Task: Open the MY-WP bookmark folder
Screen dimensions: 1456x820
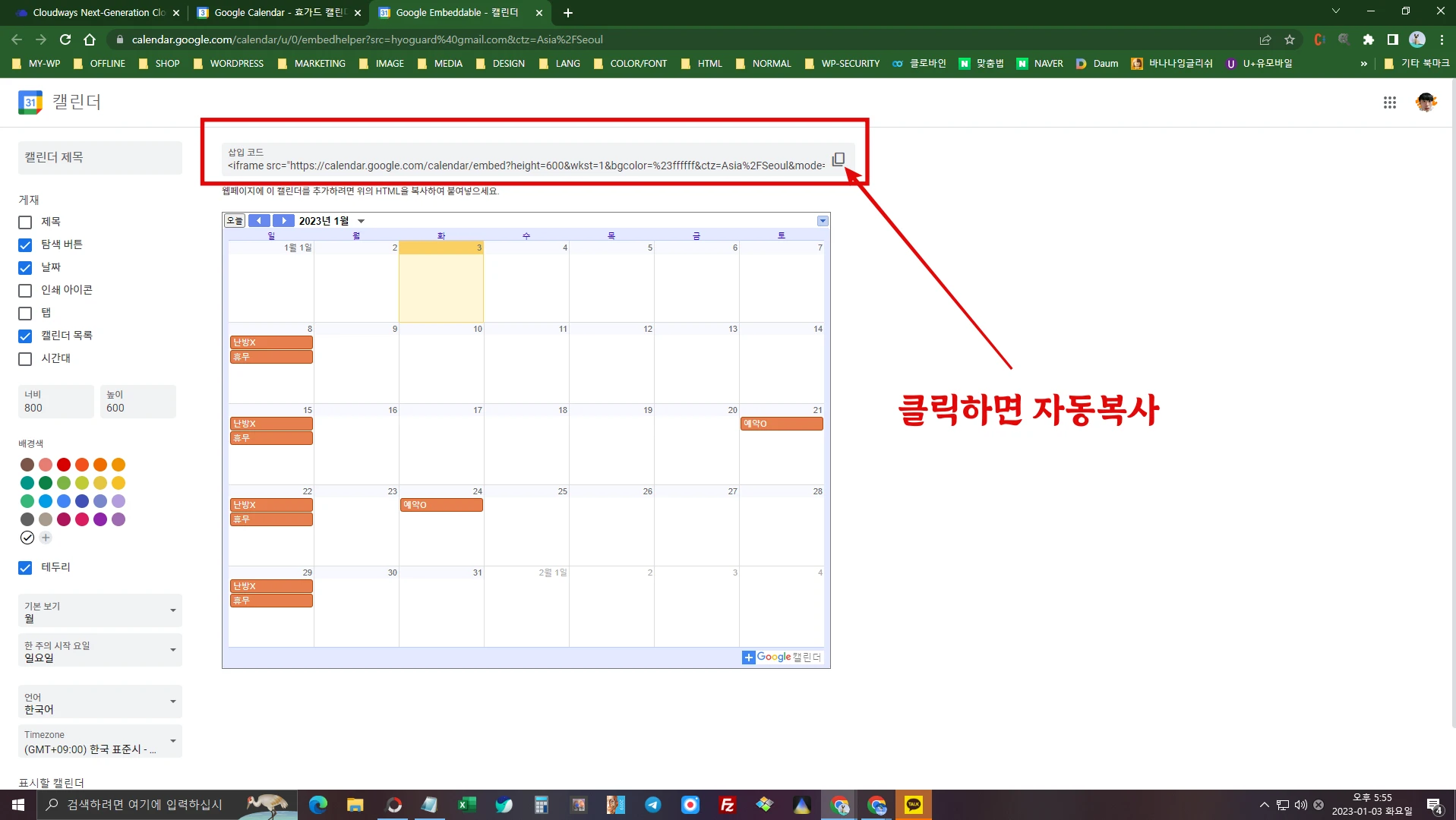Action: click(36, 64)
